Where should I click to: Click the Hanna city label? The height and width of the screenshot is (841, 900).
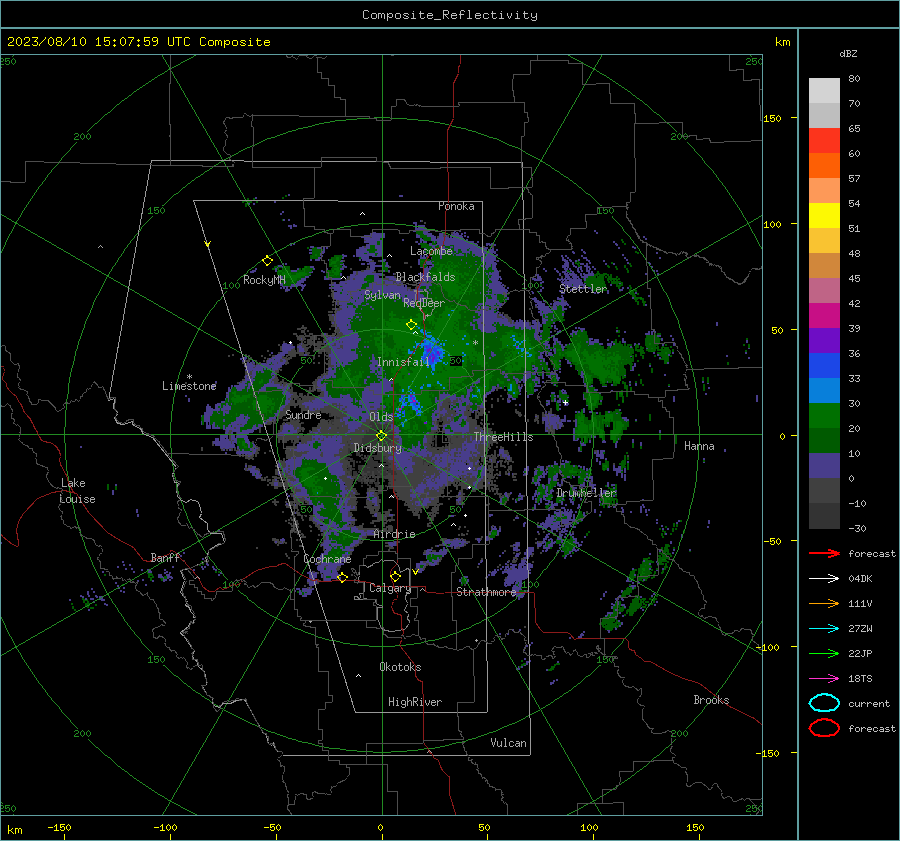(699, 446)
